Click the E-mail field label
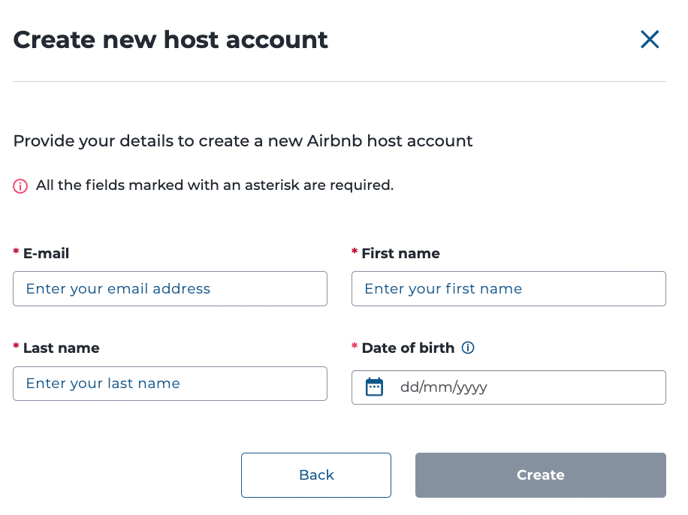This screenshot has height=515, width=688. click(46, 253)
